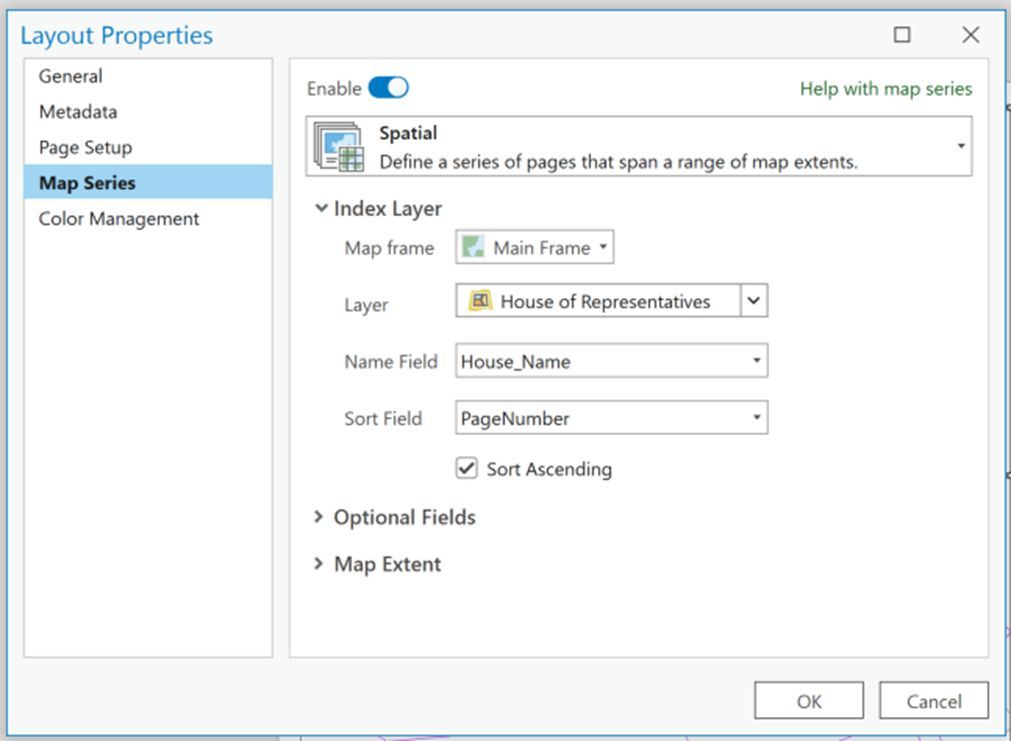This screenshot has width=1011, height=741.
Task: Open the map series type dropdown
Action: pos(963,145)
